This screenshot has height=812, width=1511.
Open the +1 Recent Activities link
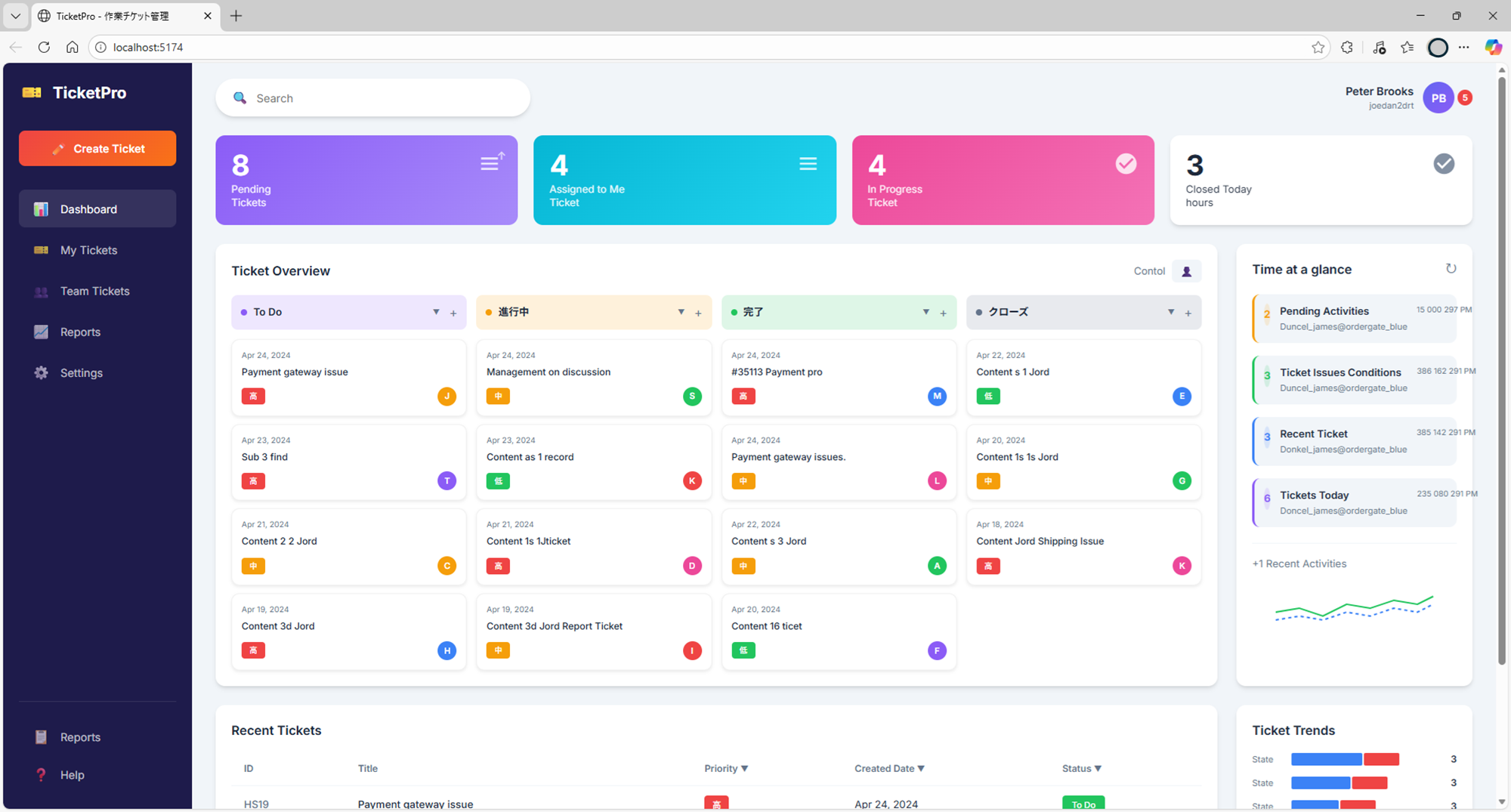point(1299,563)
